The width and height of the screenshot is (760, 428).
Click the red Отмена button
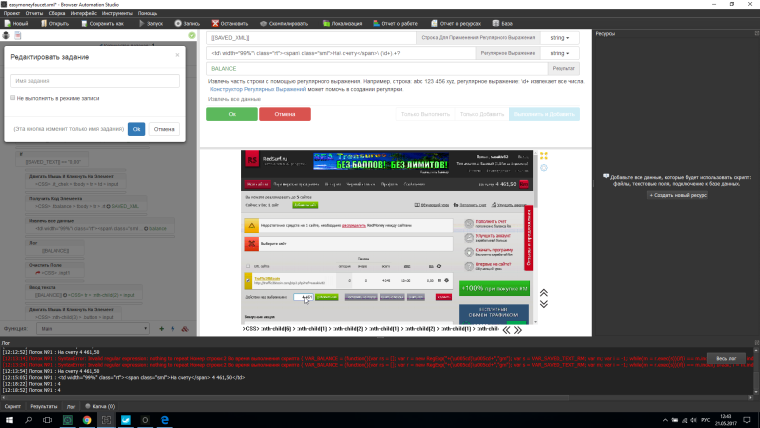(x=284, y=114)
